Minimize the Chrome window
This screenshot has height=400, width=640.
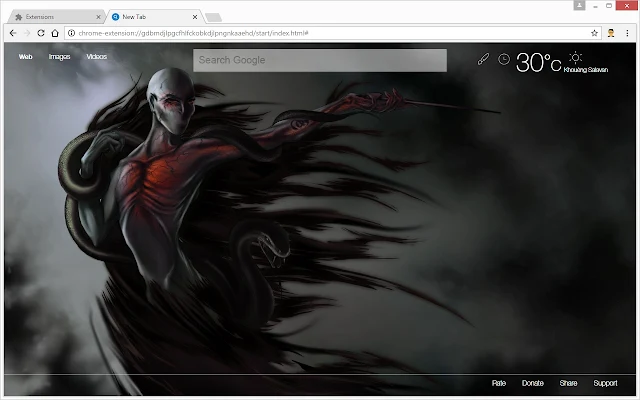(596, 6)
